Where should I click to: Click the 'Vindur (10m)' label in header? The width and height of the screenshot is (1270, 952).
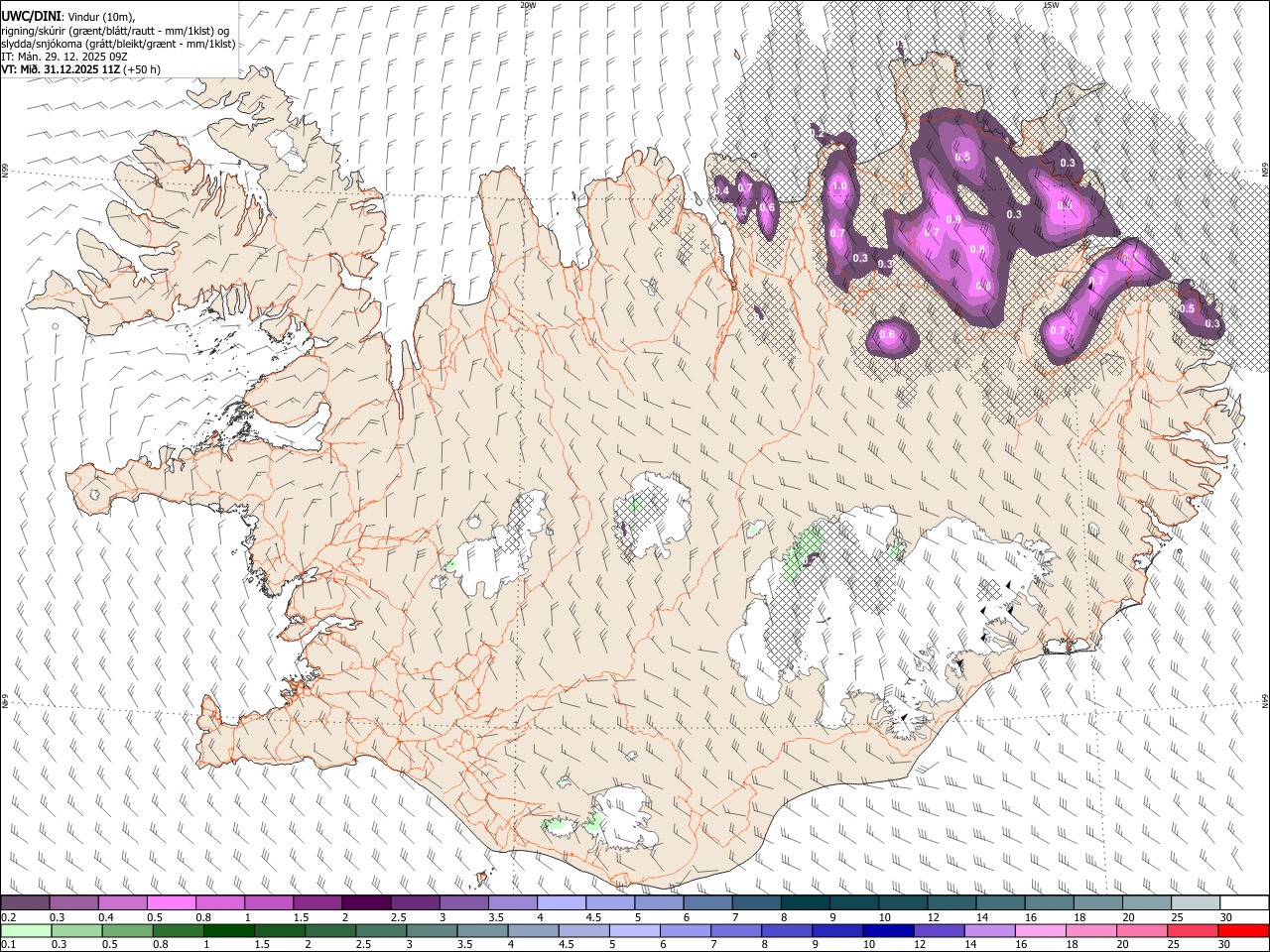tap(99, 17)
